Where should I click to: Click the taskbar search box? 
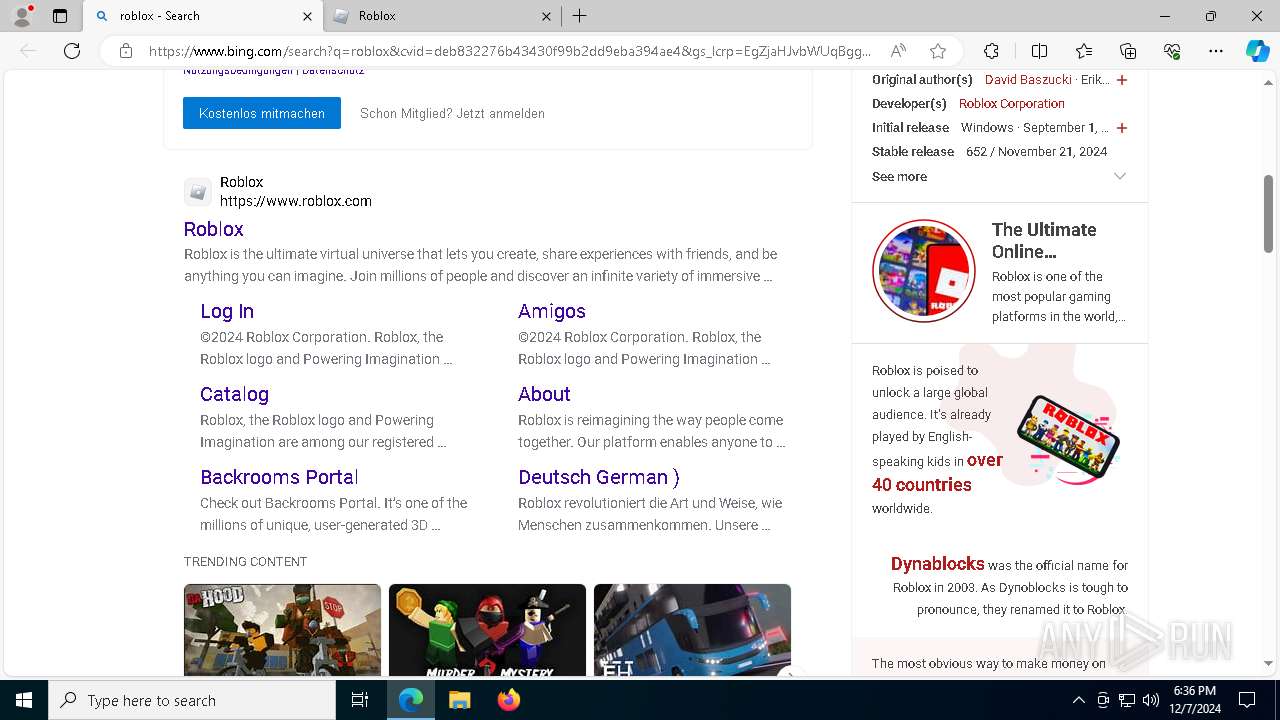[192, 700]
